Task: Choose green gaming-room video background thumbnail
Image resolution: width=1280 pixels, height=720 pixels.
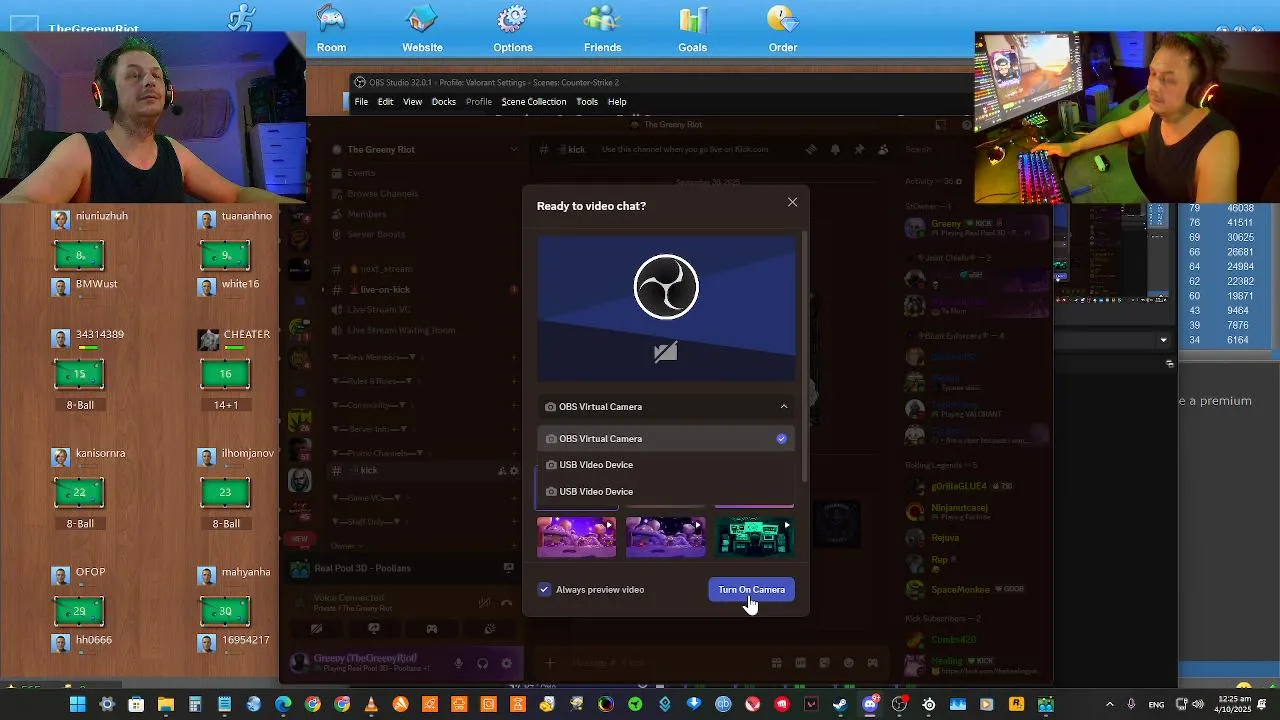Action: pos(754,537)
